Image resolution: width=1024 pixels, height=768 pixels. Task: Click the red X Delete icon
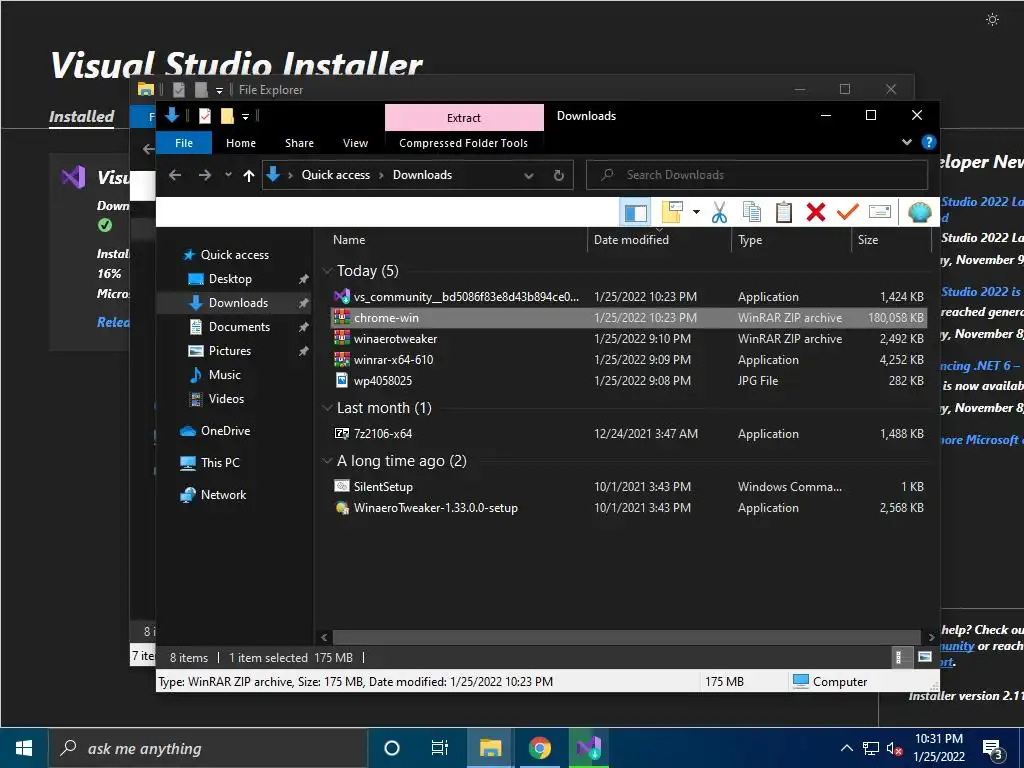click(816, 212)
